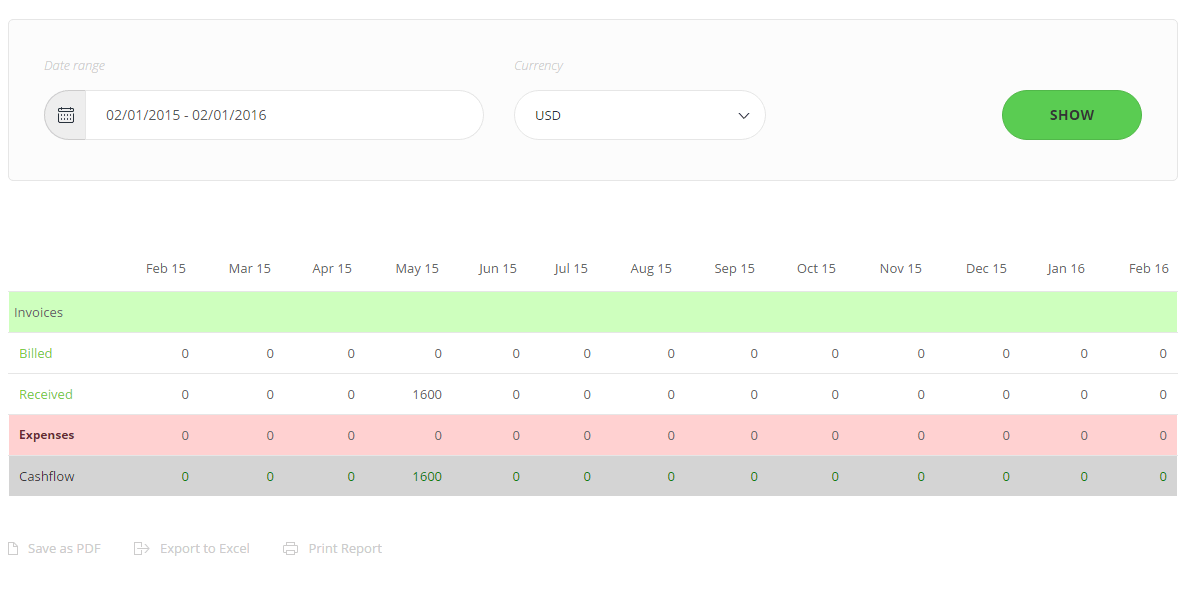Click the Expenses row header
Screen dimensions: 1194x600
pos(48,435)
